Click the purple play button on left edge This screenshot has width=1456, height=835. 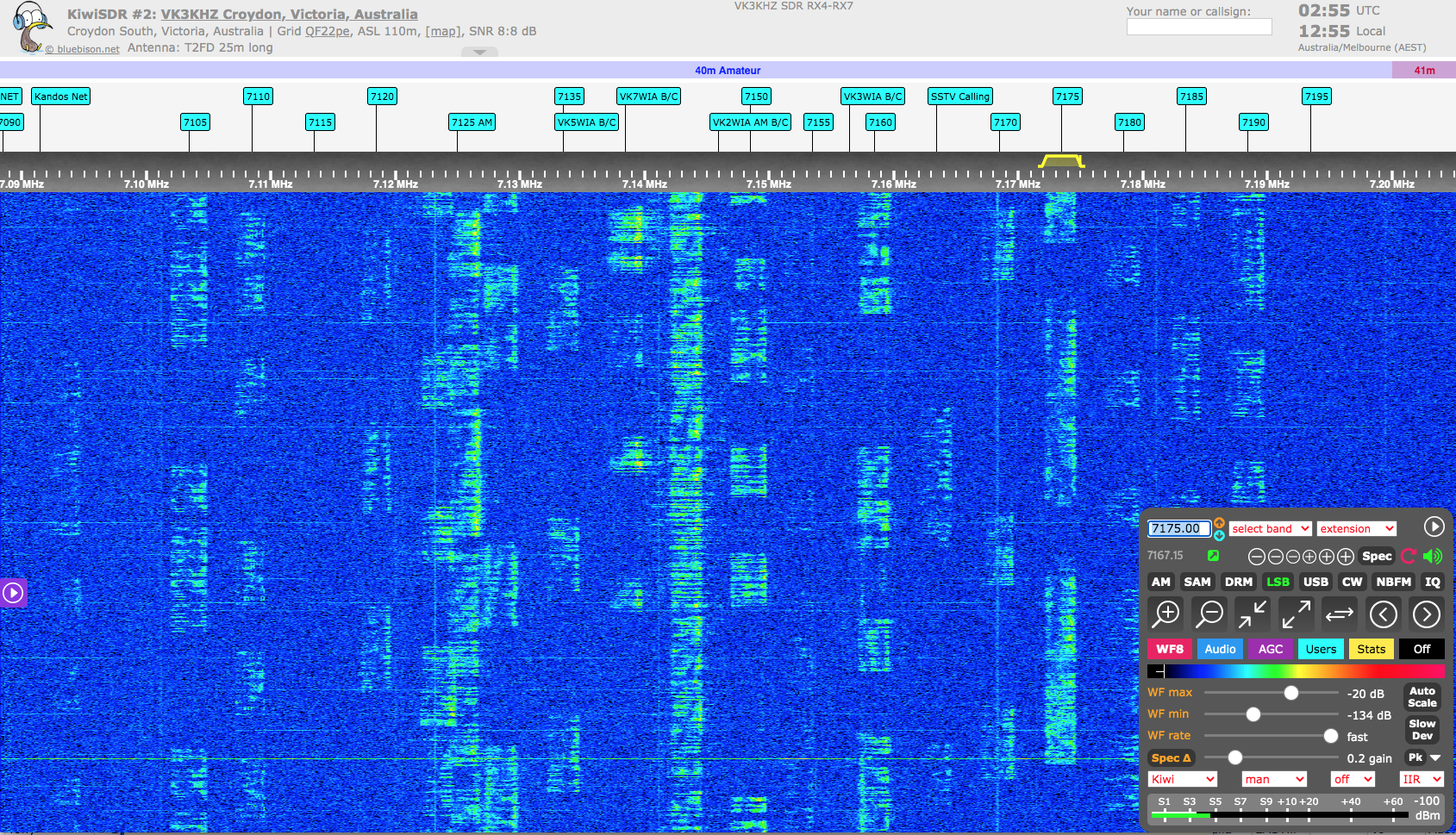pyautogui.click(x=13, y=593)
